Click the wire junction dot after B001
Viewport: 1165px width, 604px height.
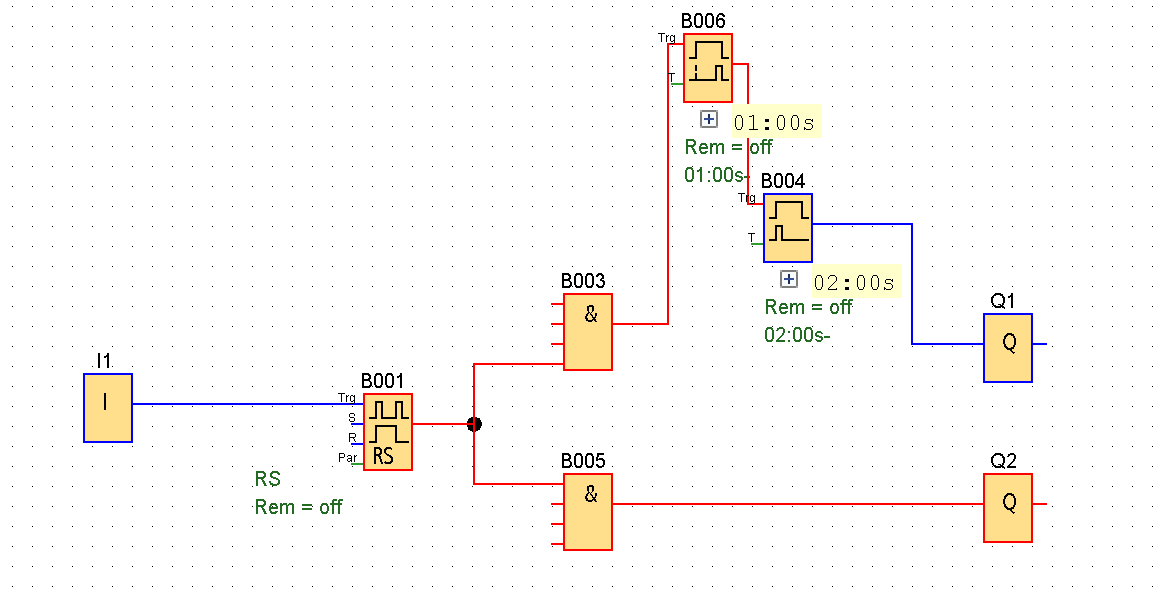pos(474,424)
